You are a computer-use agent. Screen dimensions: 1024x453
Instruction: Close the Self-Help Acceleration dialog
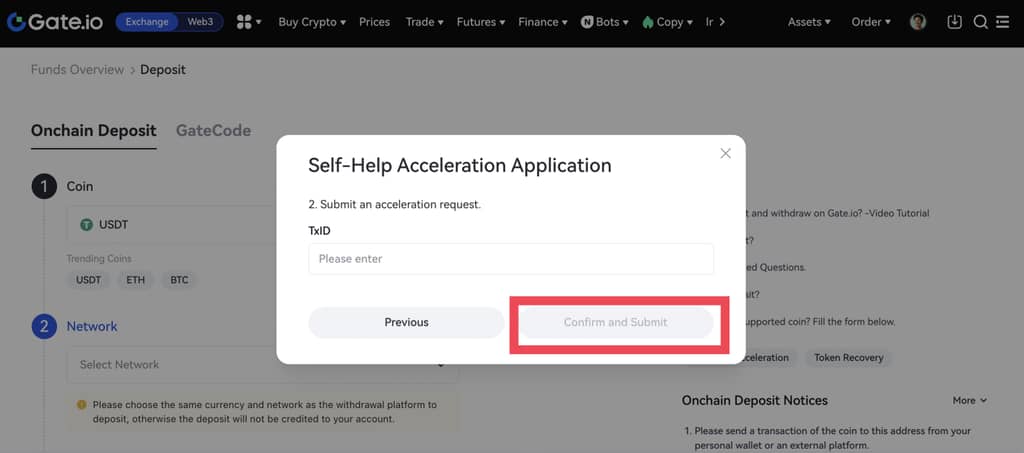click(726, 153)
